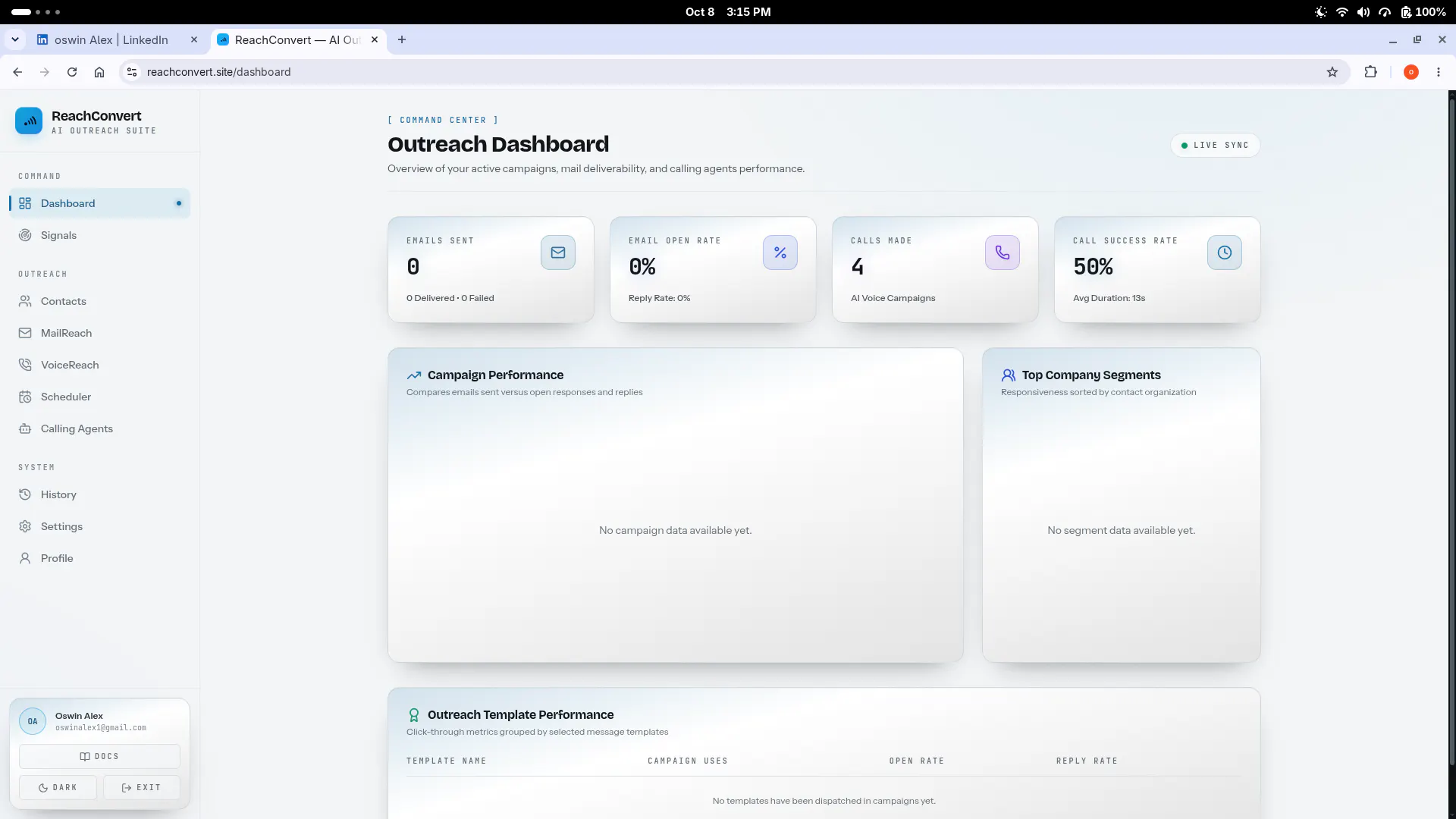View site information icon in address bar
The height and width of the screenshot is (819, 1456).
pos(132,72)
